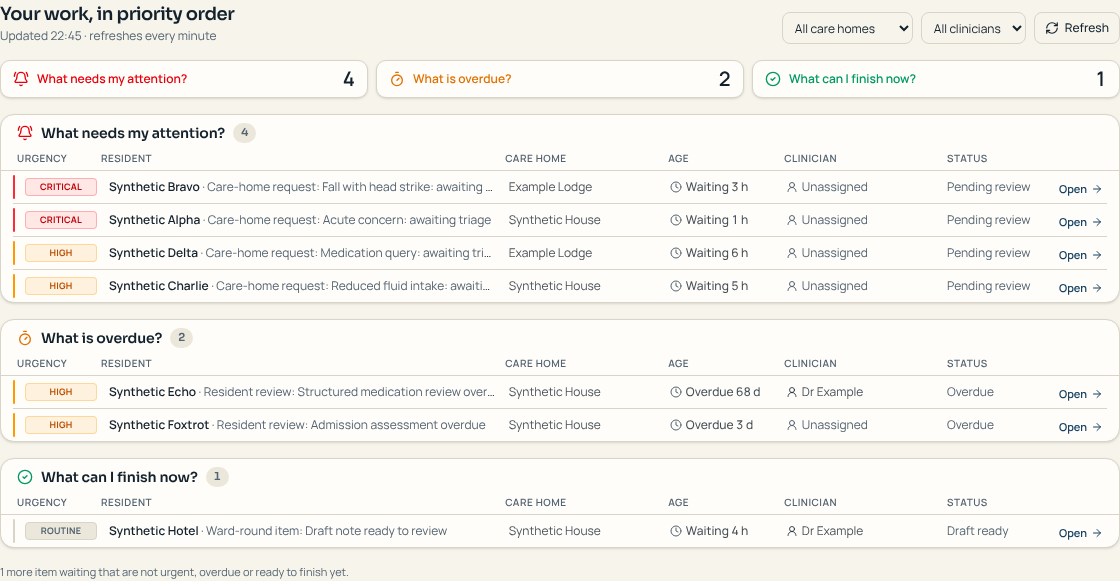Click person icon beside Dr Example for Synthetic Hotel
Screen dimensions: 1120x581
[791, 531]
